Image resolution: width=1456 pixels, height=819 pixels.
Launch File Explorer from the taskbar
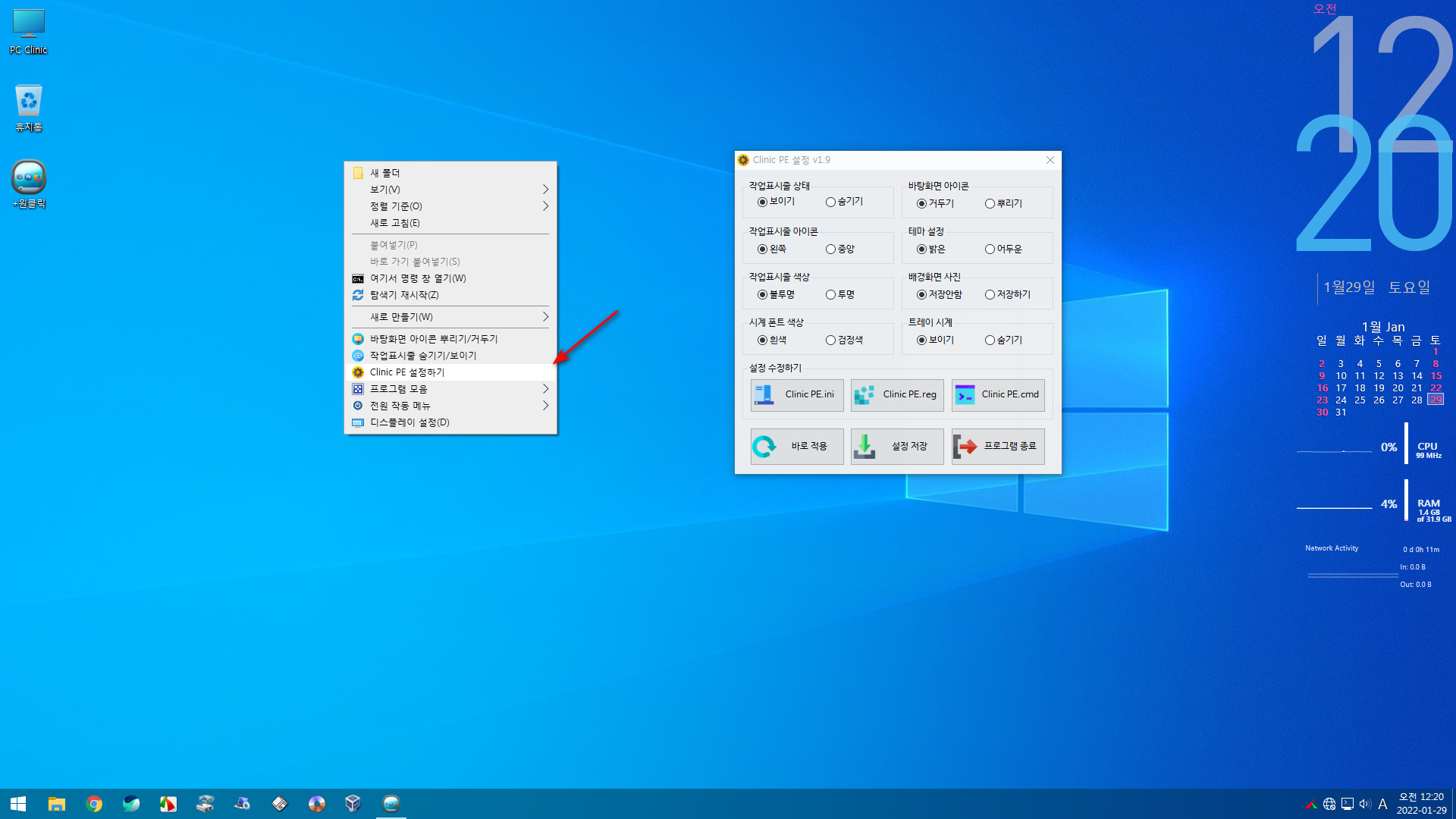coord(57,804)
